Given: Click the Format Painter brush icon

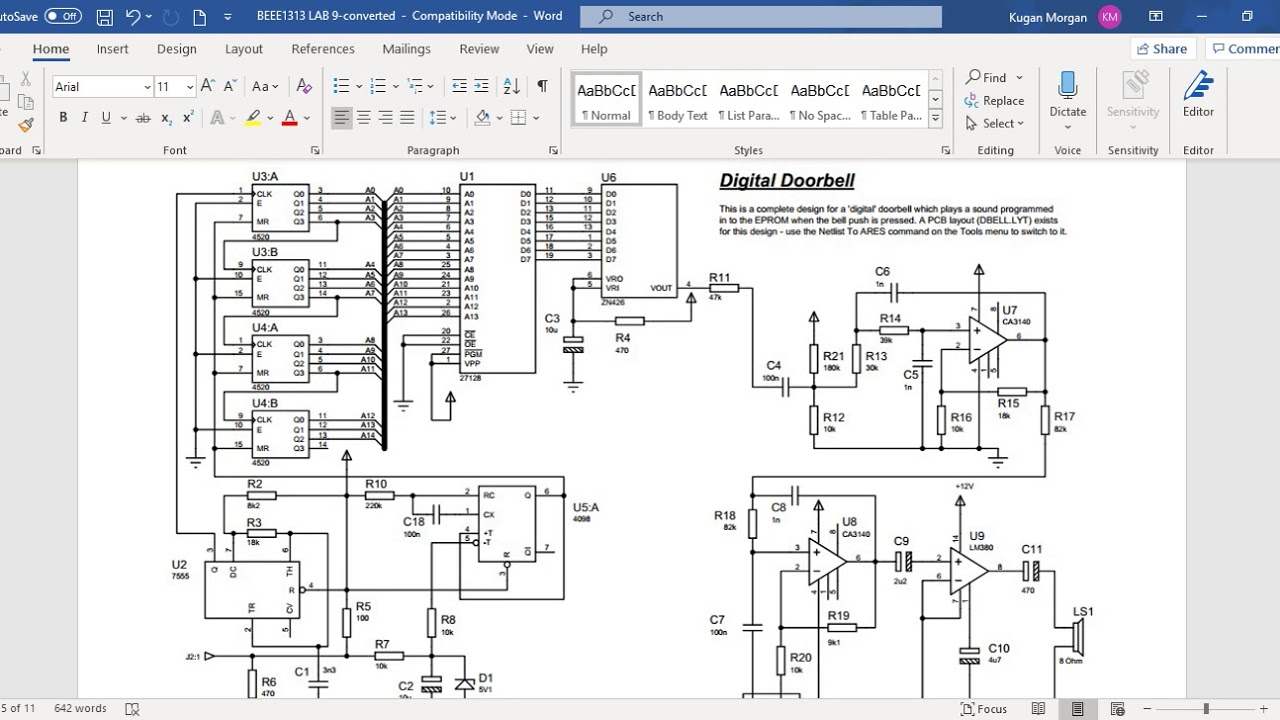Looking at the screenshot, I should click(26, 125).
